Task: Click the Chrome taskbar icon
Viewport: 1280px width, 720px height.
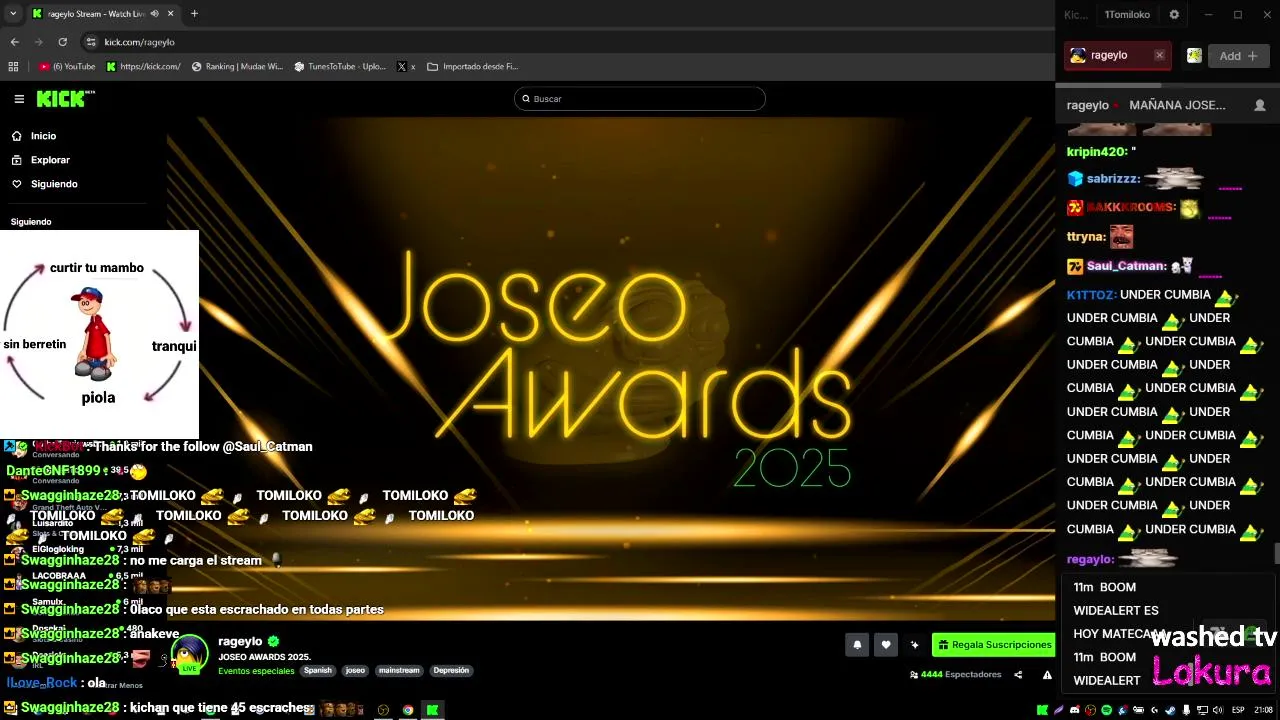Action: tap(408, 710)
